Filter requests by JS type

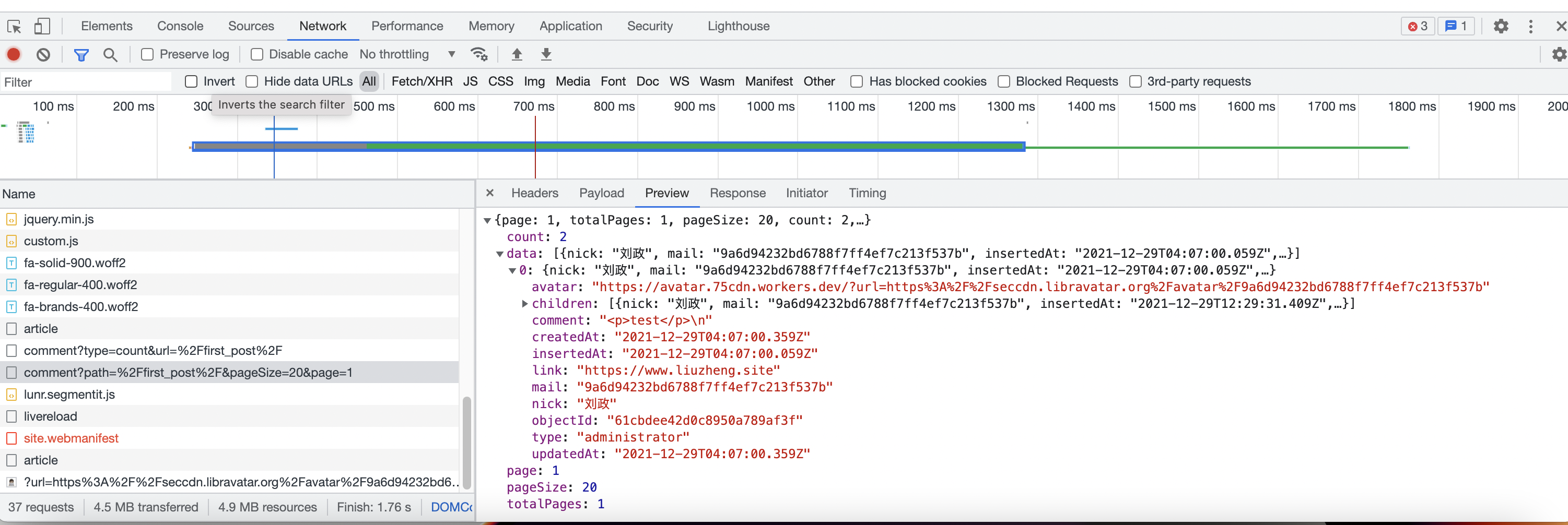point(470,81)
